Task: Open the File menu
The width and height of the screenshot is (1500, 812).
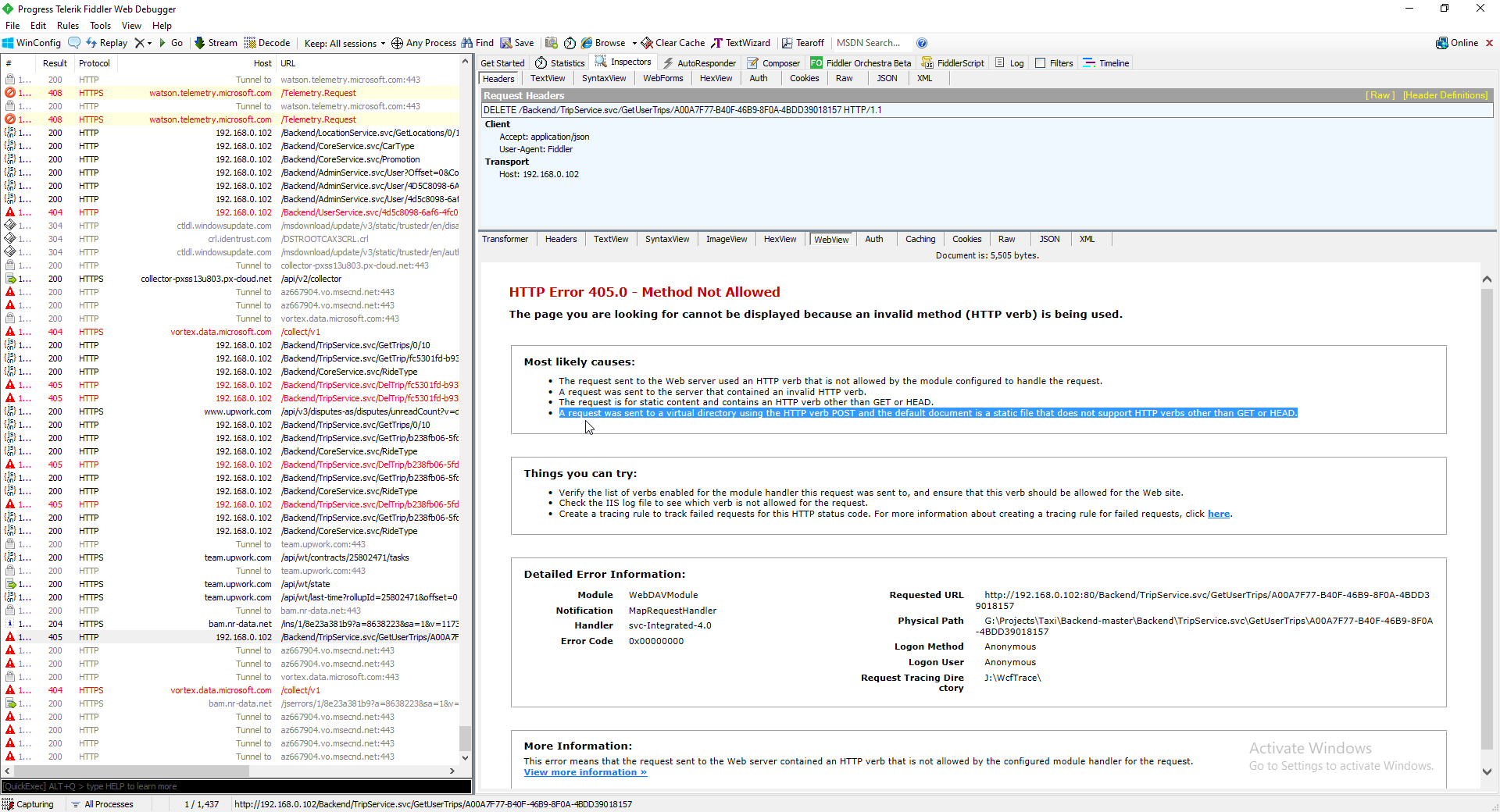Action: pos(12,26)
